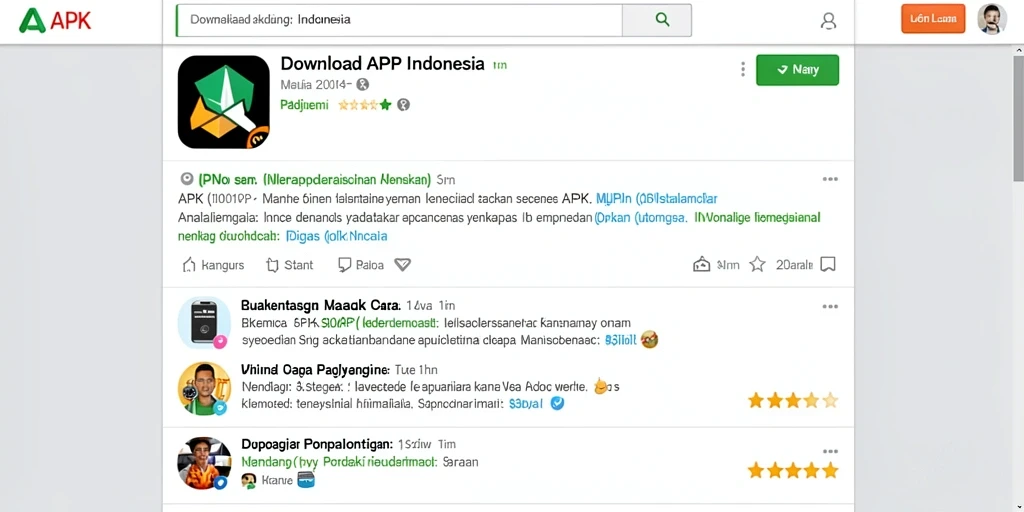Click the green Nary button
Viewport: 1024px width, 512px height.
(797, 70)
